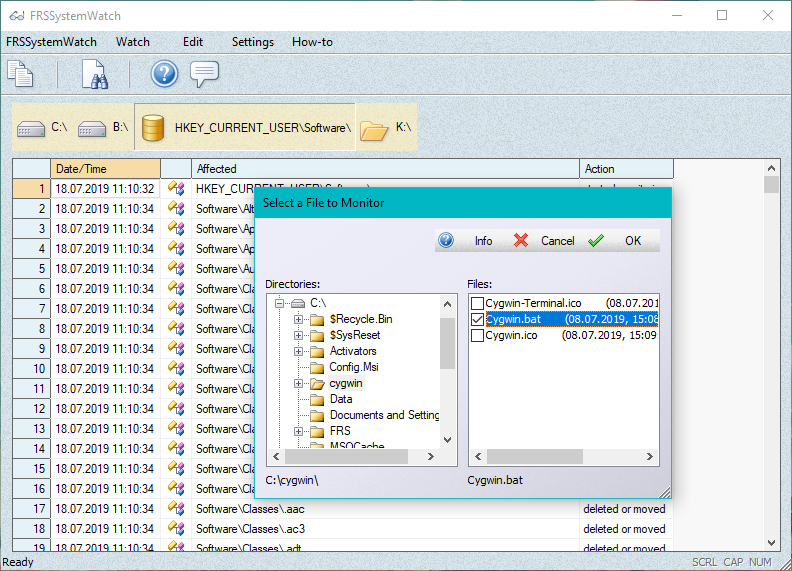
Task: Select the Data folder in directory tree
Action: [340, 399]
